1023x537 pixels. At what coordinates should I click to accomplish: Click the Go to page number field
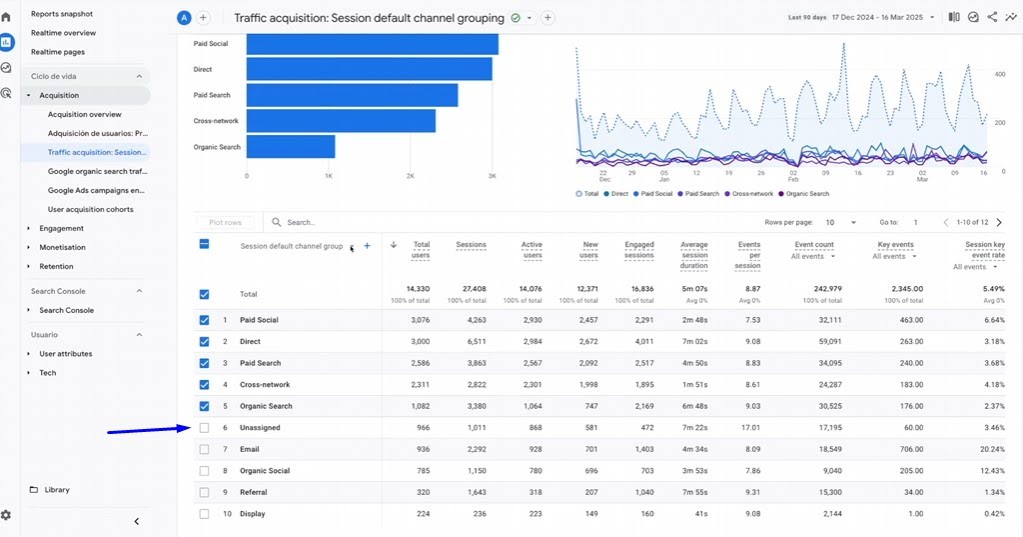[x=915, y=222]
